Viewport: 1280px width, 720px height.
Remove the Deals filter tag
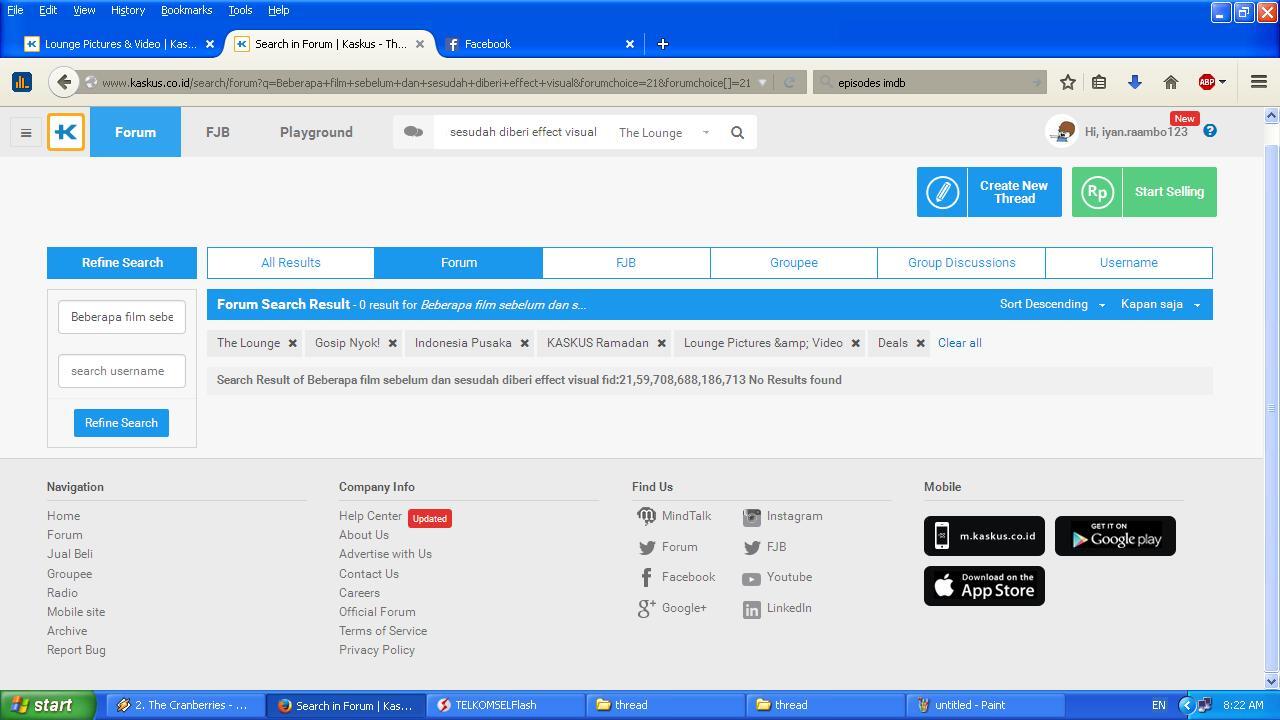(920, 343)
